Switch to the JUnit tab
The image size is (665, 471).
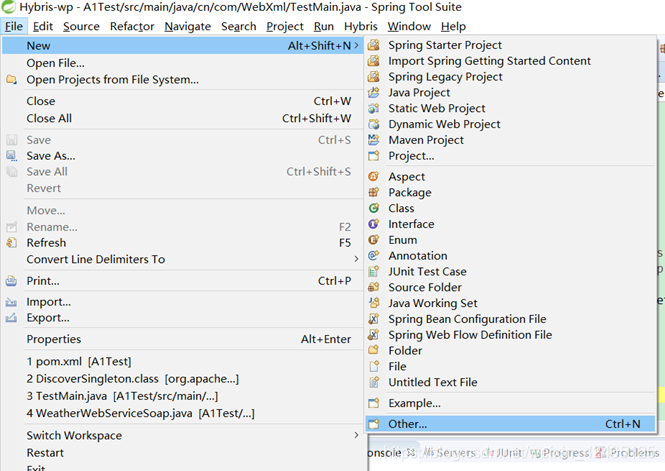[503, 453]
